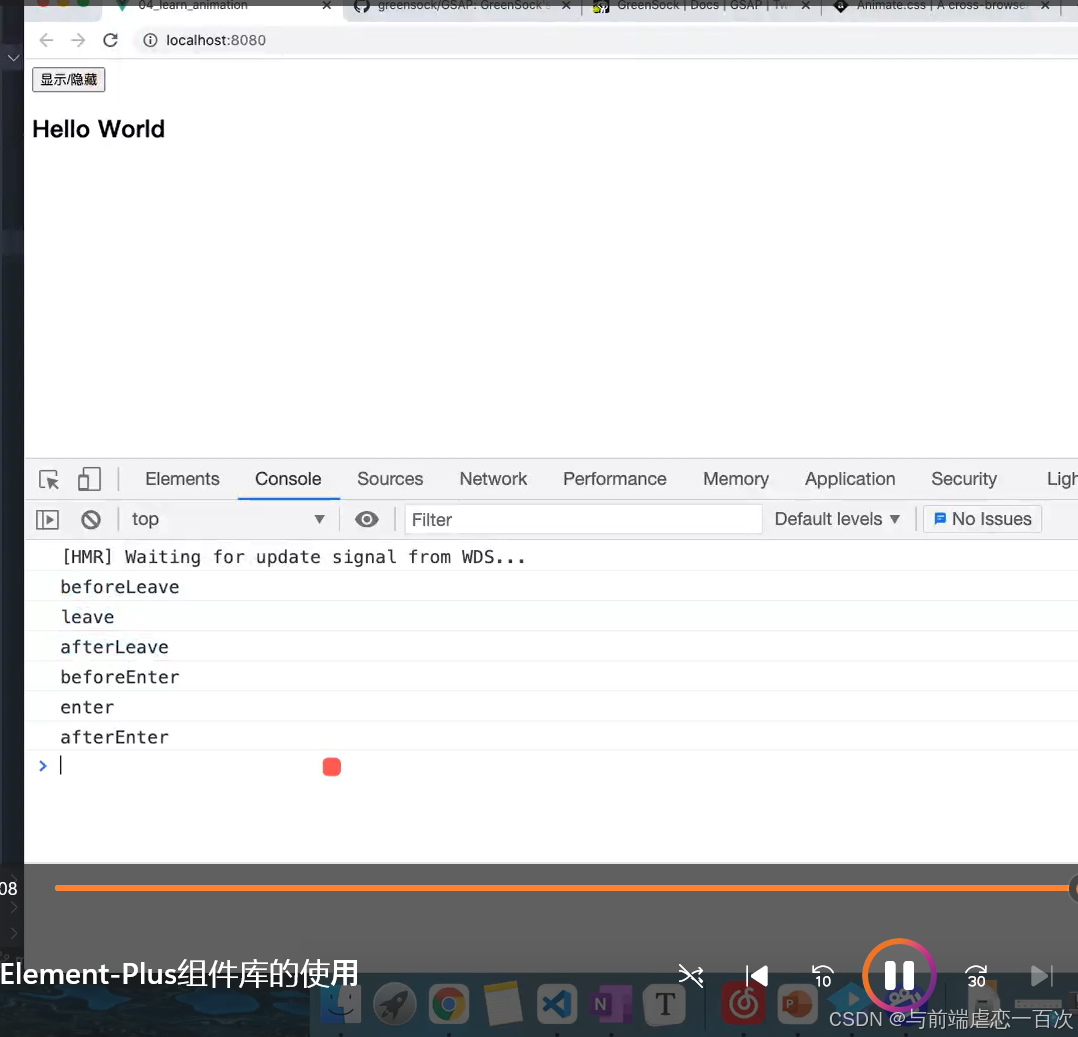Create live expression with eye icon

click(x=366, y=519)
